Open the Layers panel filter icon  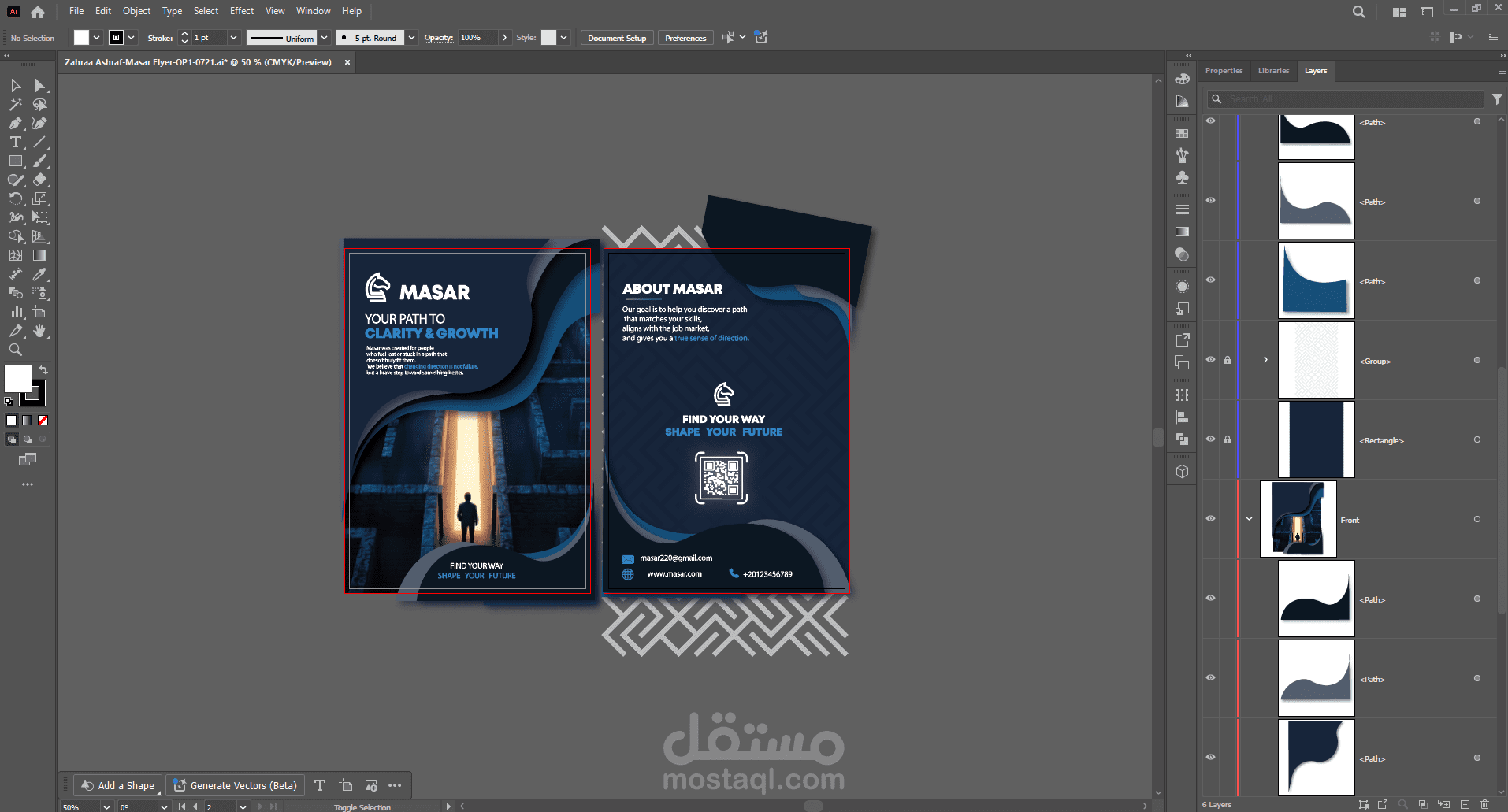tap(1497, 99)
